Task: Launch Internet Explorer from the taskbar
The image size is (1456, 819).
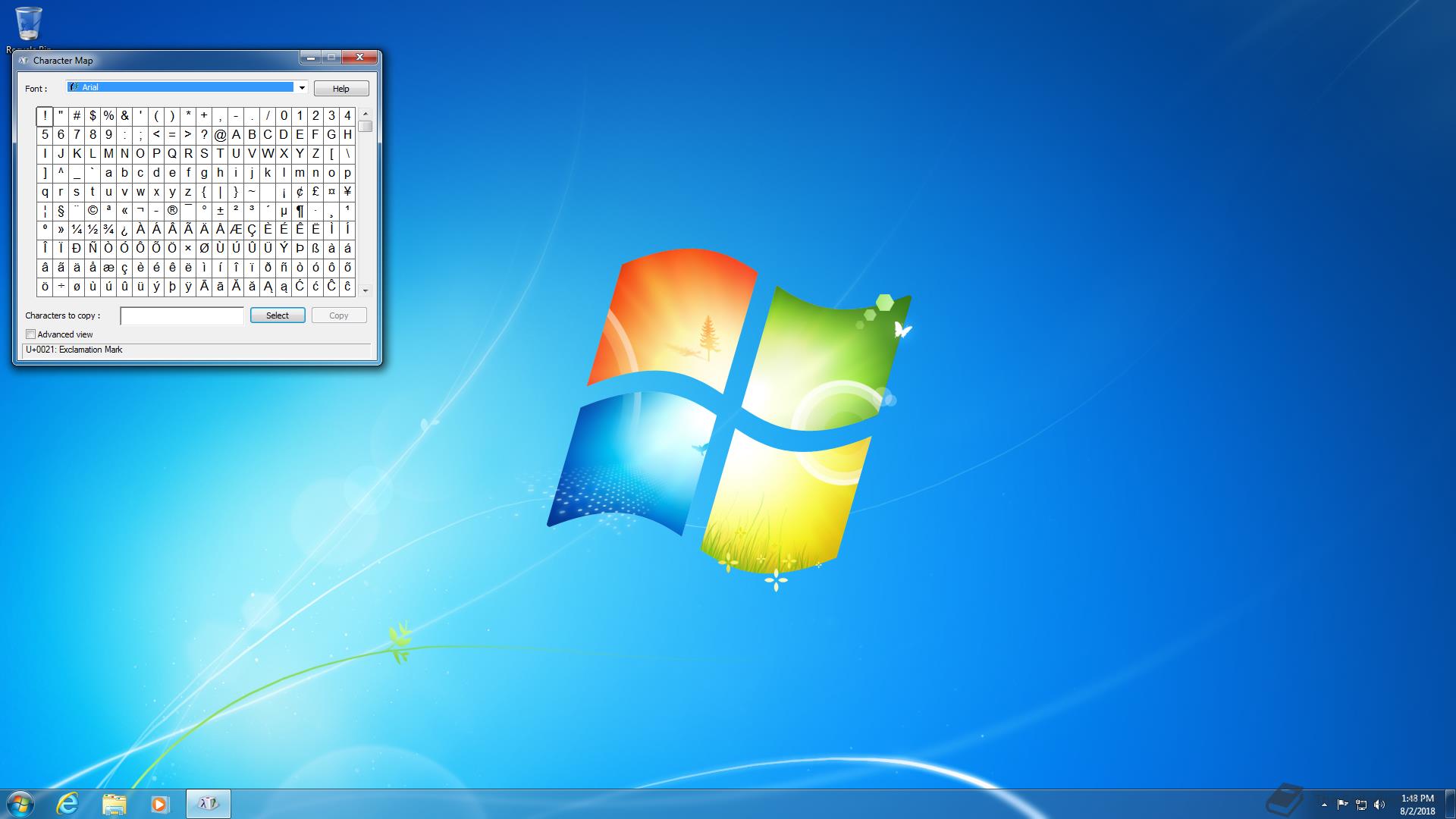Action: pyautogui.click(x=68, y=804)
